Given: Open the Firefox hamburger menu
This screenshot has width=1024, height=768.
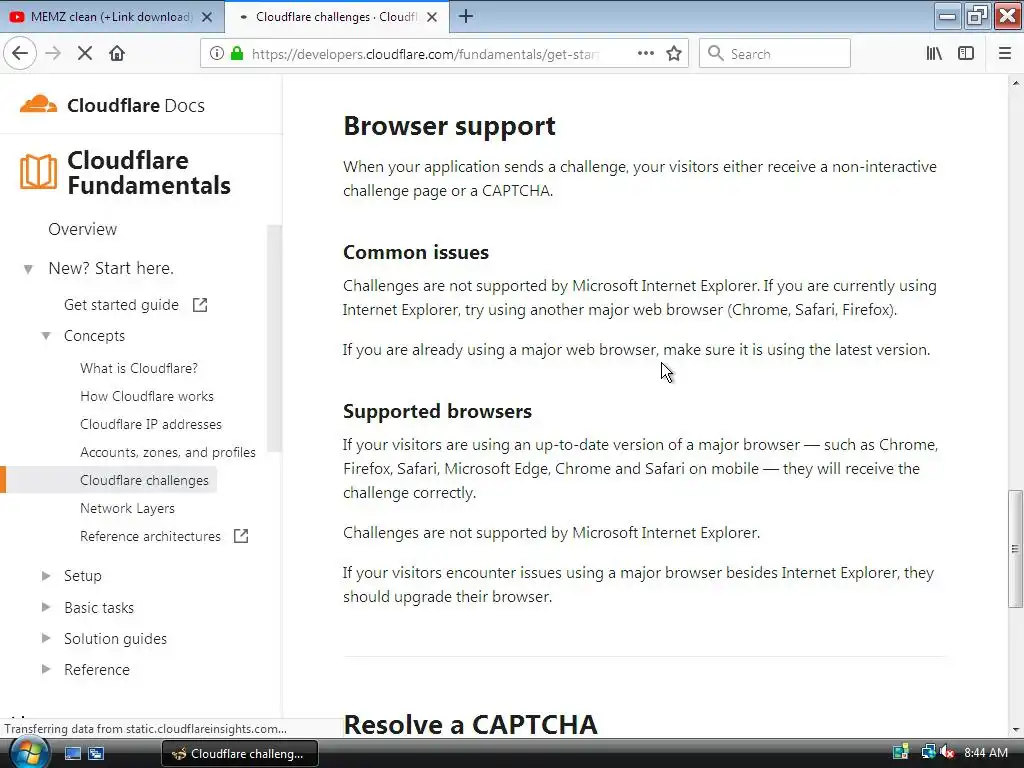Looking at the screenshot, I should point(1004,54).
